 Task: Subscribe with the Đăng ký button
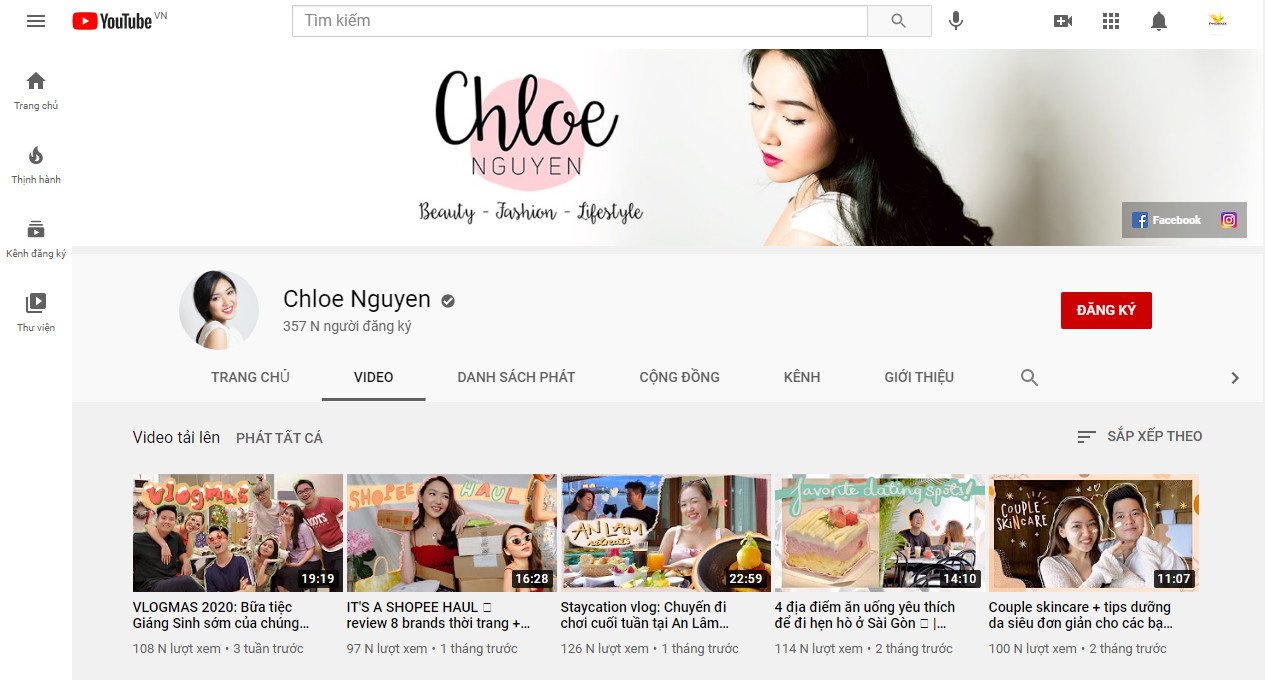tap(1106, 310)
